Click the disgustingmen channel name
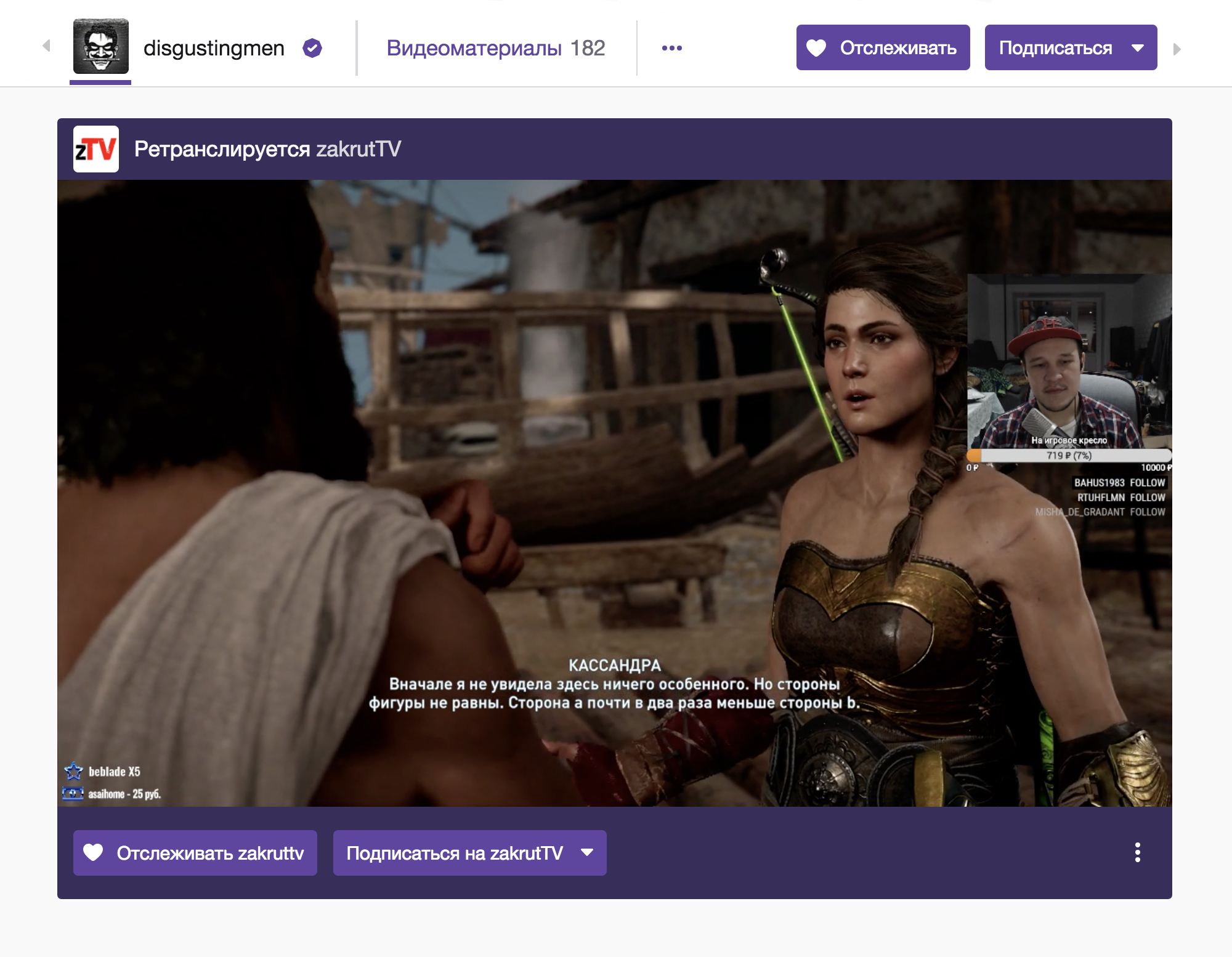Screen dimensions: 1232x957 click(214, 48)
